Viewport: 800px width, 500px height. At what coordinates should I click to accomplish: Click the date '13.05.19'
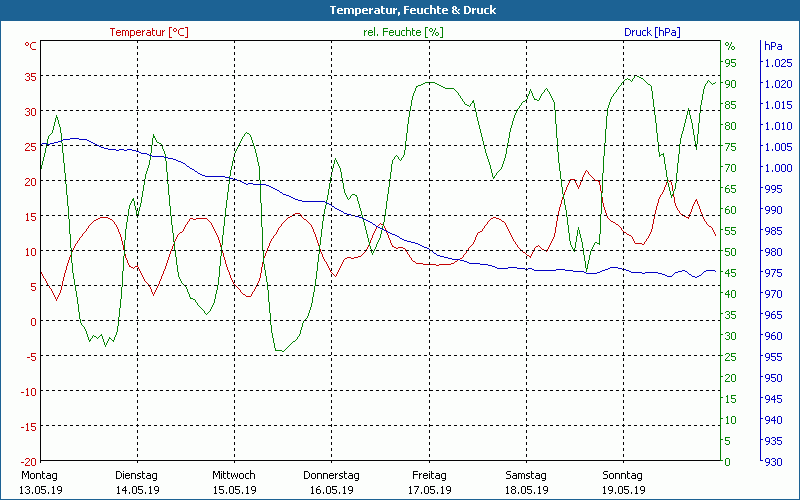tap(41, 490)
